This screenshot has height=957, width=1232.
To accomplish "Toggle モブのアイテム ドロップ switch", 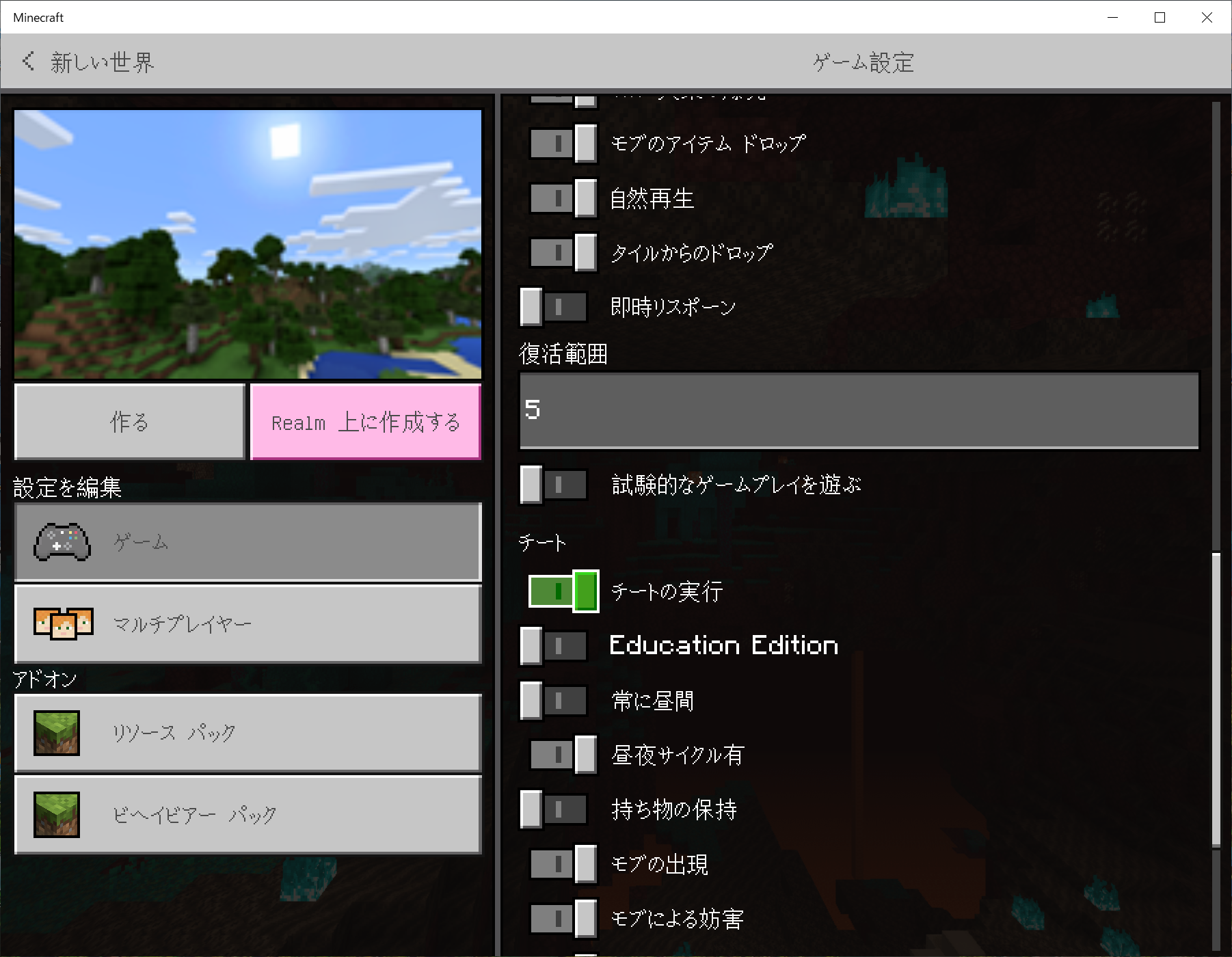I will (x=564, y=144).
